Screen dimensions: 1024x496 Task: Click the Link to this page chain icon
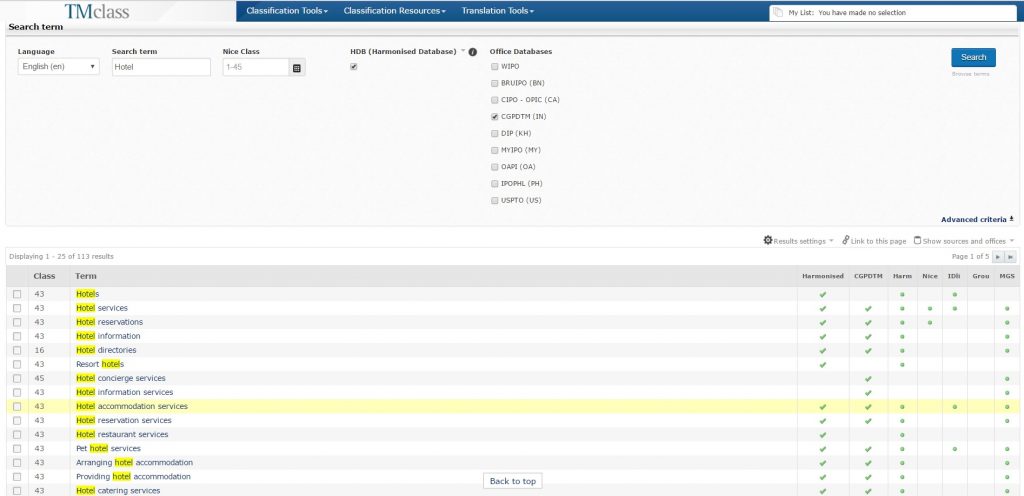845,241
